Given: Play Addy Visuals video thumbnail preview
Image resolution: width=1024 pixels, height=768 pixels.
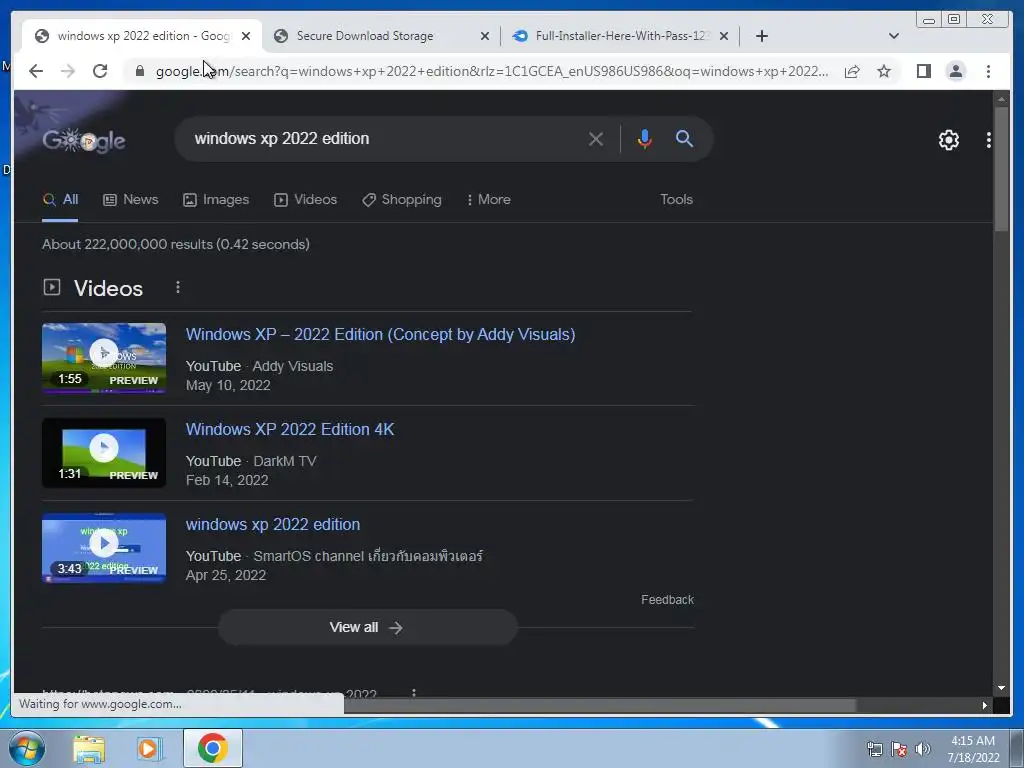Looking at the screenshot, I should [104, 358].
